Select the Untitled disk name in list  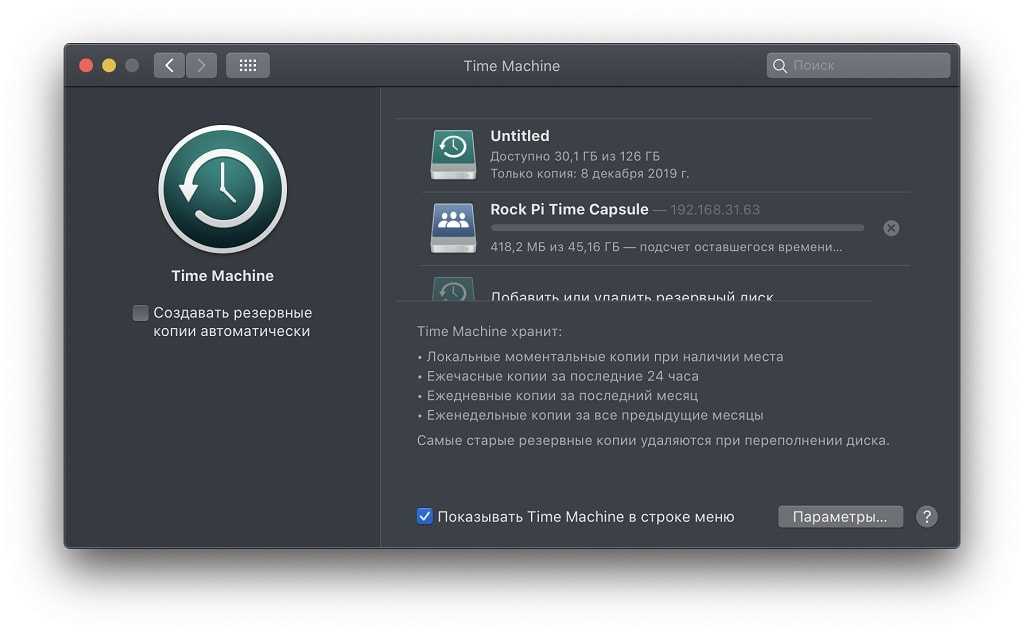click(520, 136)
